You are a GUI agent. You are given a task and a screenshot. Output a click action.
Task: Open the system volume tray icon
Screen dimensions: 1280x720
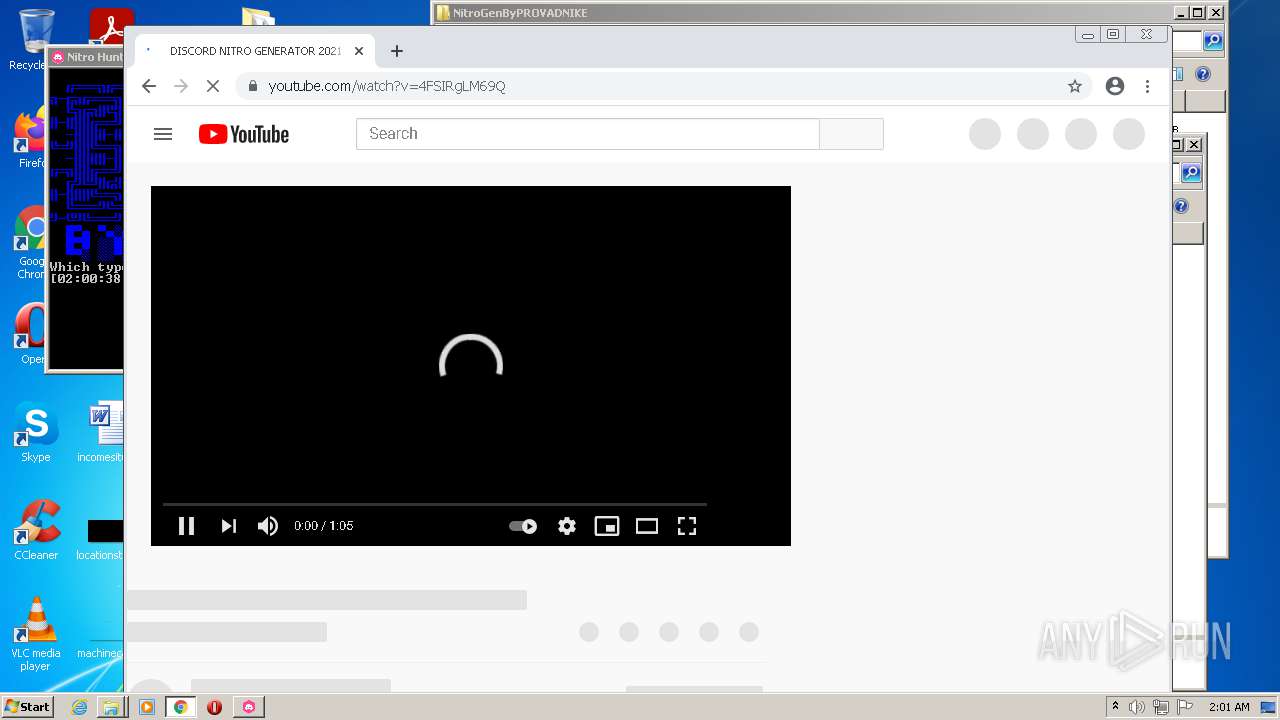(x=1137, y=707)
